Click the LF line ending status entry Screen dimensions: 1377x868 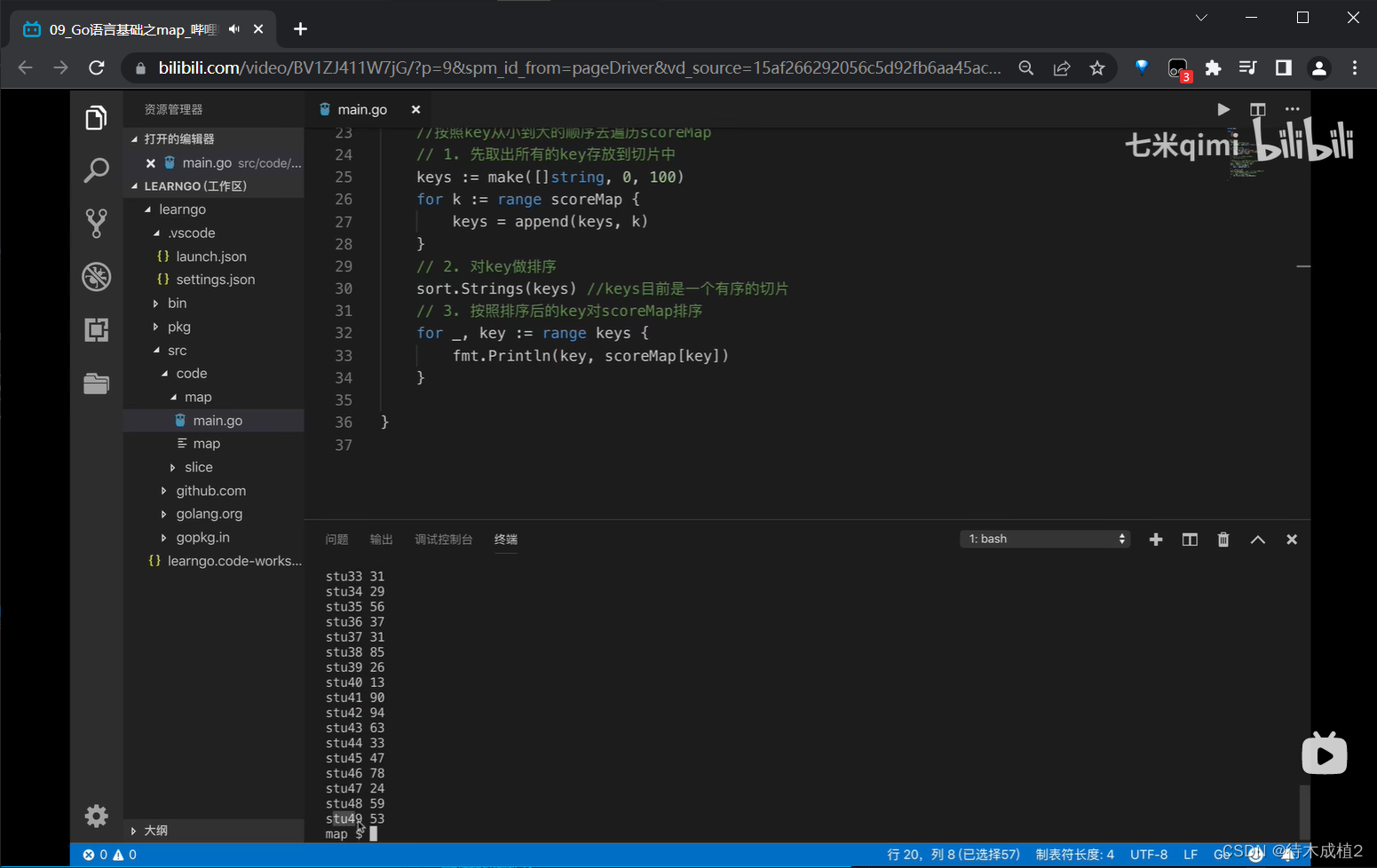(x=1191, y=855)
